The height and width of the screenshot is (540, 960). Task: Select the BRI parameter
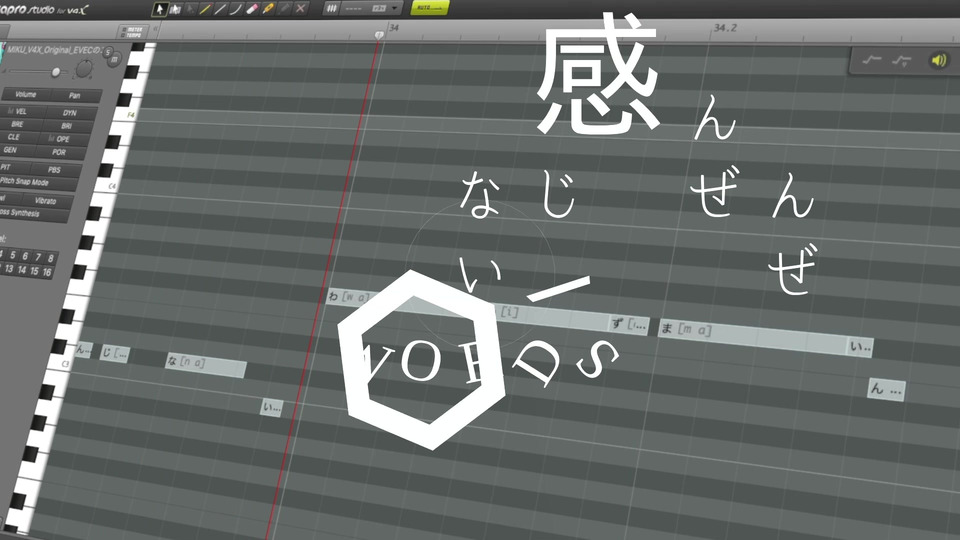coord(67,126)
